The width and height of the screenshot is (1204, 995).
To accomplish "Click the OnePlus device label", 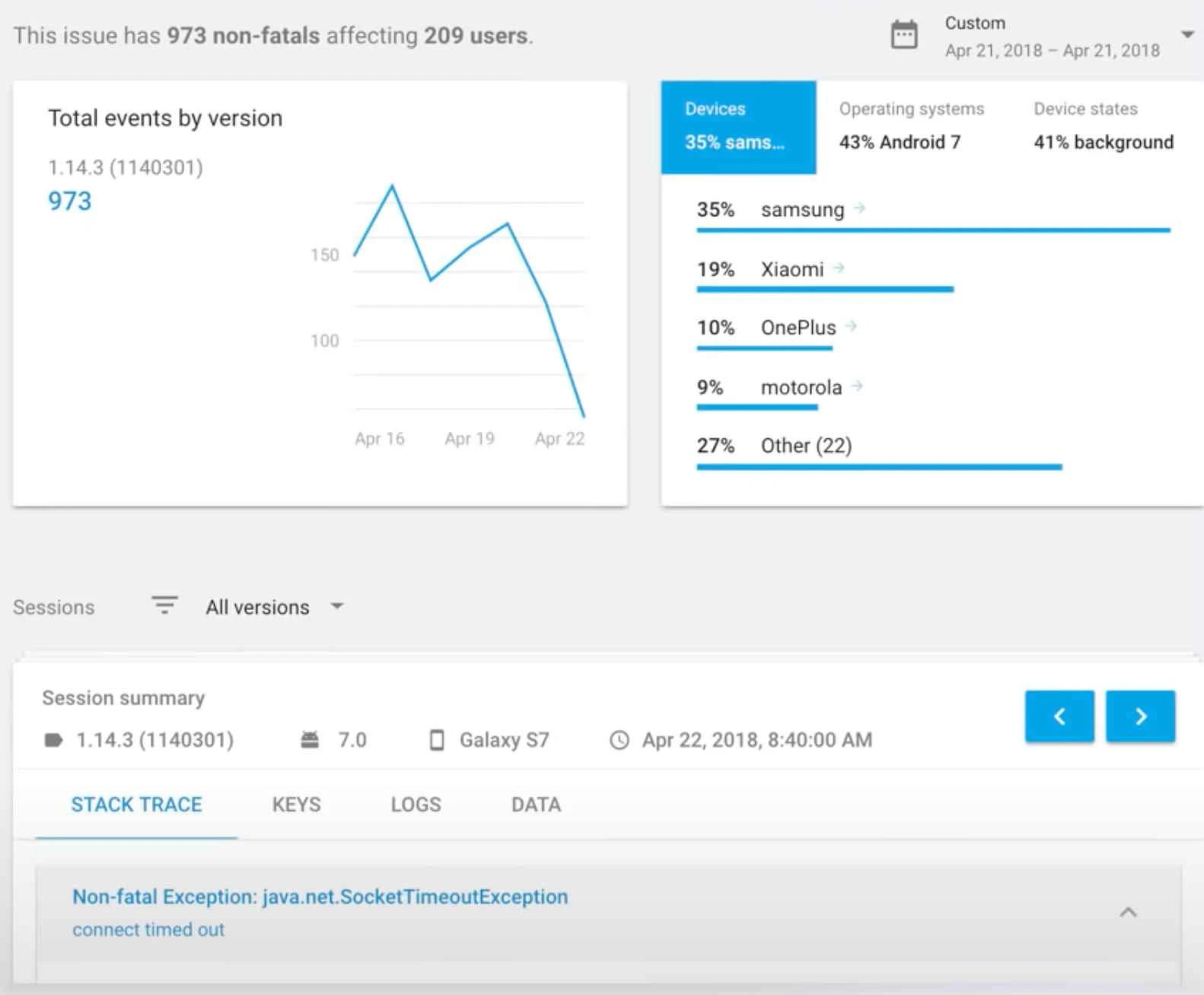I will pos(798,328).
